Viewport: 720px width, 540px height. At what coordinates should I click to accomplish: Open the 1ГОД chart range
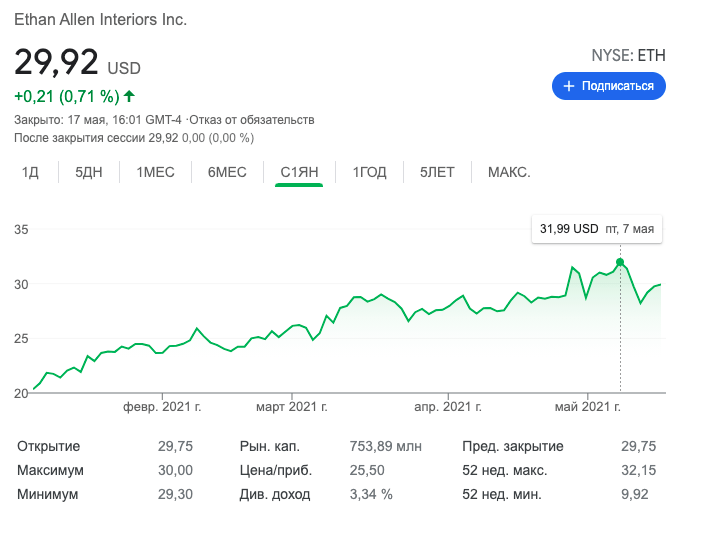click(369, 172)
